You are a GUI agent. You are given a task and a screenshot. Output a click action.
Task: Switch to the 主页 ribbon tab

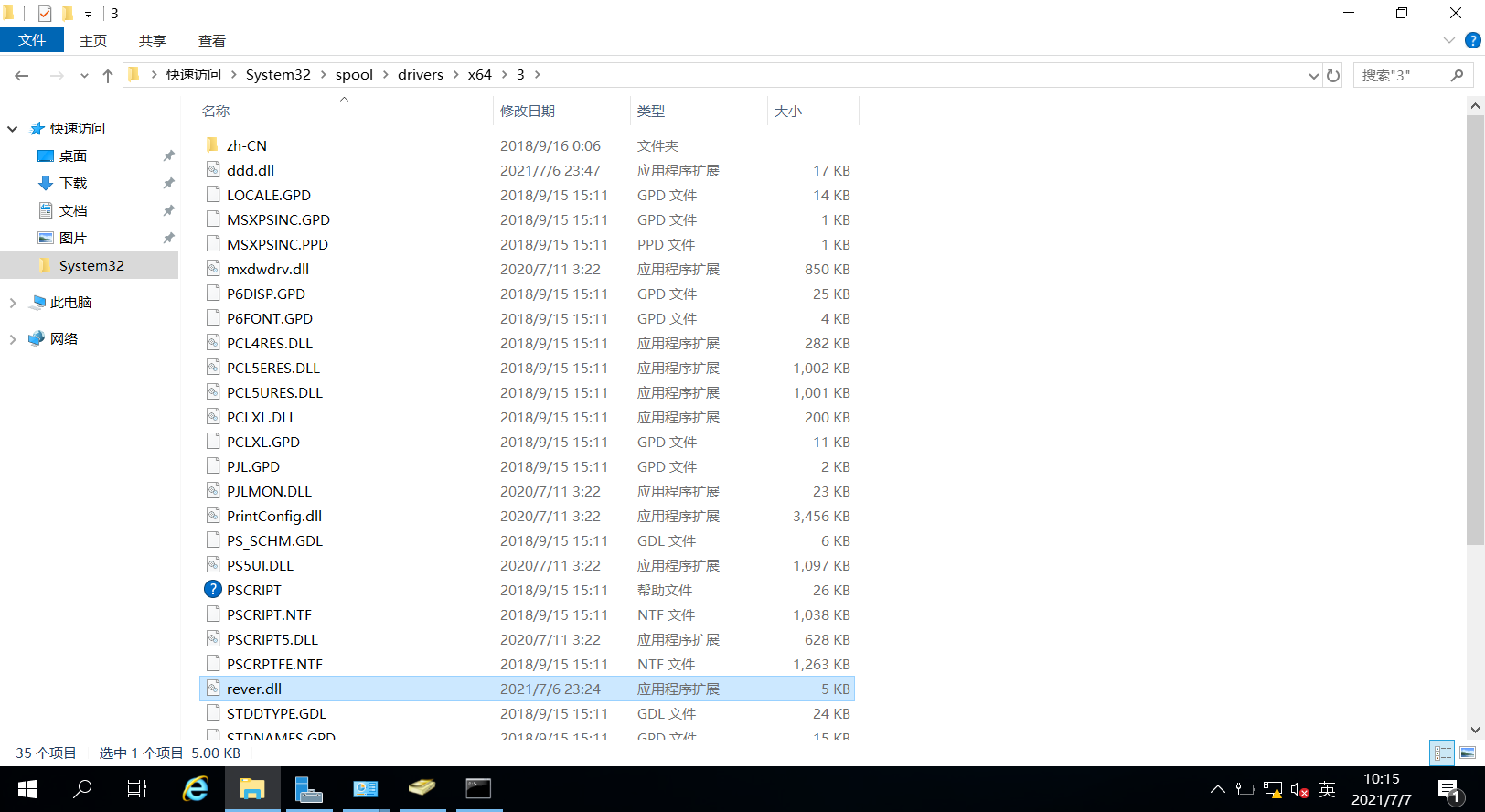click(x=93, y=40)
